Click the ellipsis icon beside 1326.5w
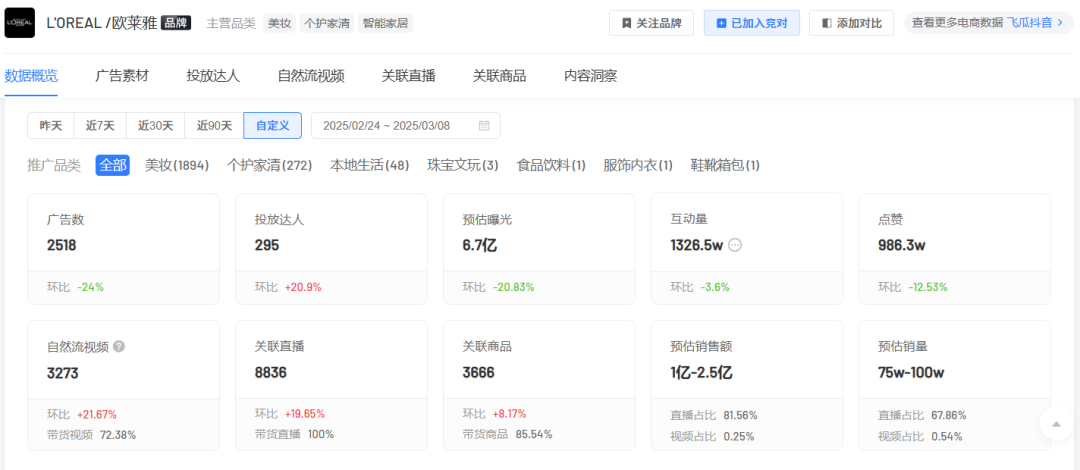Viewport: 1080px width, 470px height. click(735, 245)
